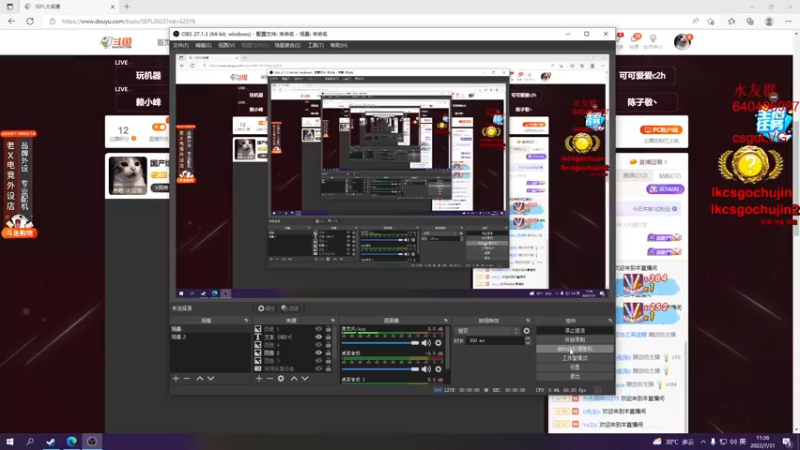Pop out the Scene Transitions dock panel
This screenshot has width=800, height=450.
click(x=528, y=321)
